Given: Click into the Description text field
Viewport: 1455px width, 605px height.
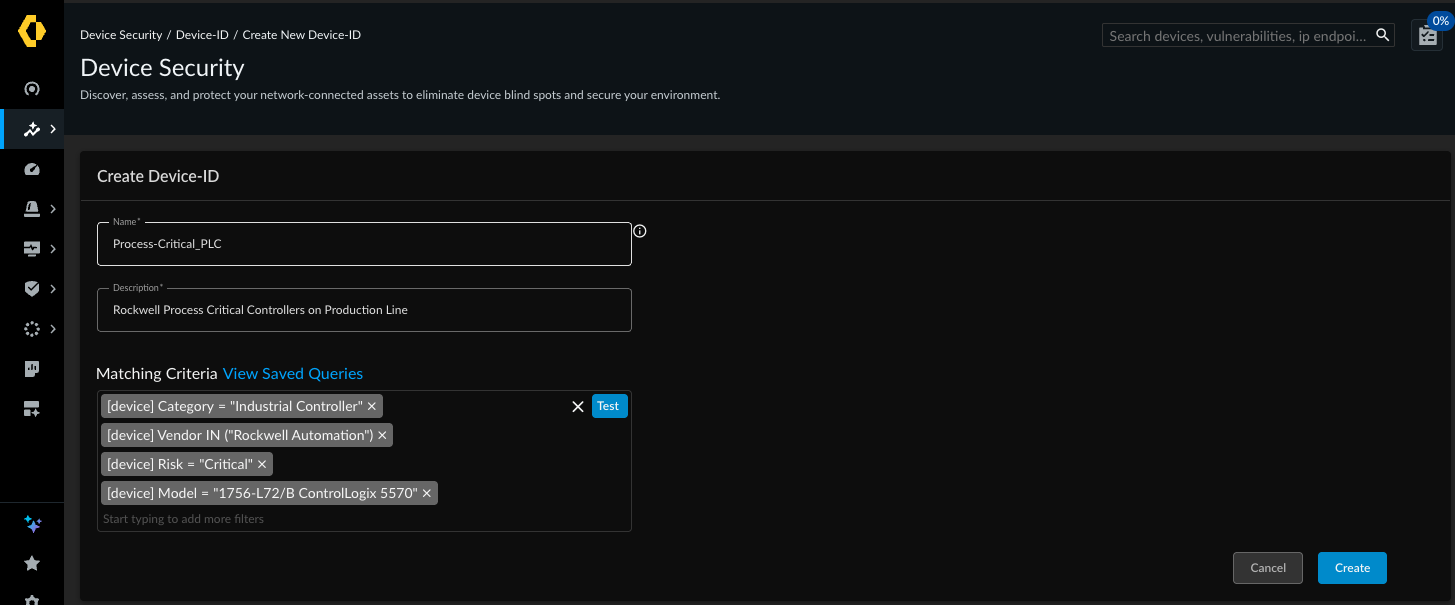Looking at the screenshot, I should [364, 310].
